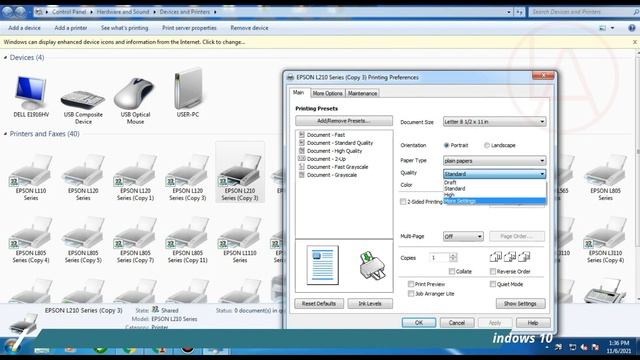Viewport: 640px width, 360px height.
Task: Click the volume icon in system tray
Action: tap(584, 347)
